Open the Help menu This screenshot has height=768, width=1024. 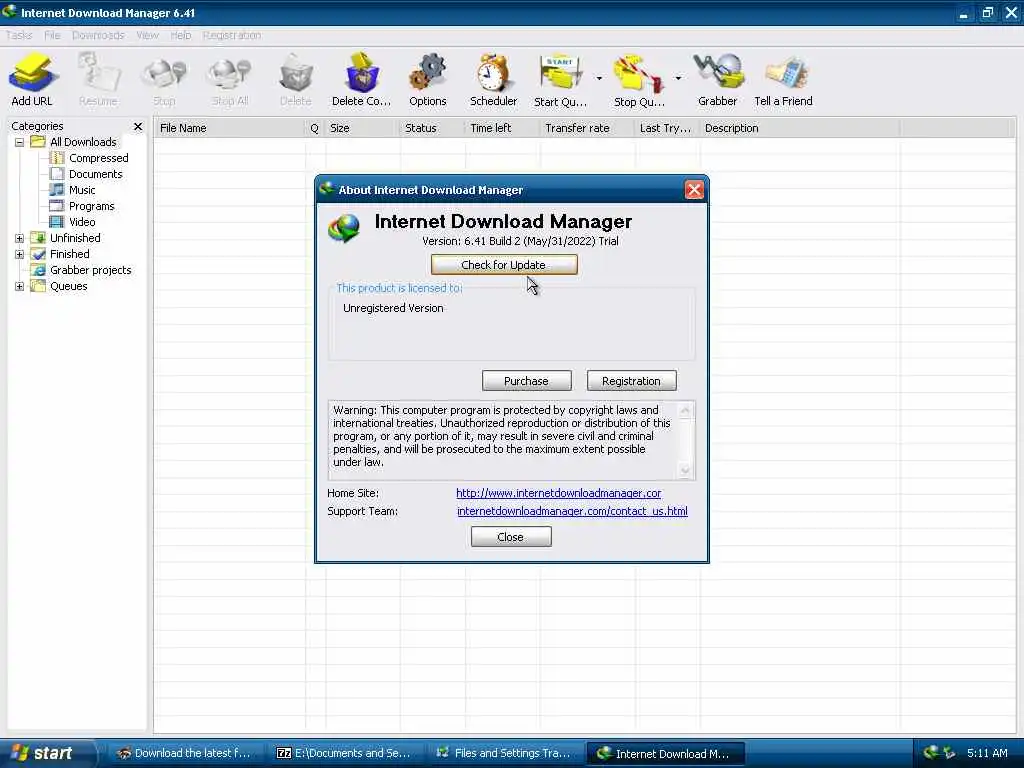coord(181,35)
